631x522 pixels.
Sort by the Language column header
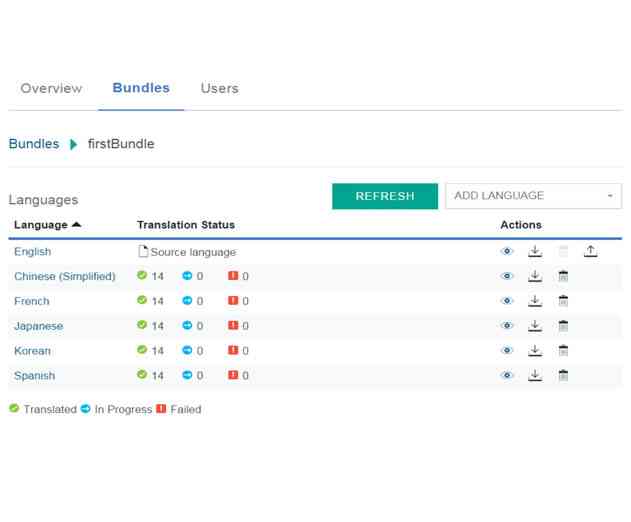click(47, 225)
